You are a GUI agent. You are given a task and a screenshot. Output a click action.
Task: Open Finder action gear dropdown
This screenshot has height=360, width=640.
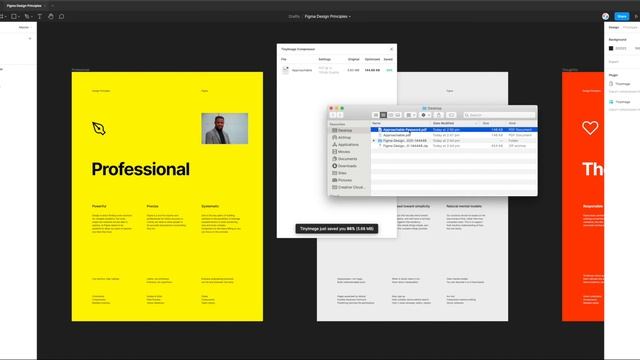[425, 115]
